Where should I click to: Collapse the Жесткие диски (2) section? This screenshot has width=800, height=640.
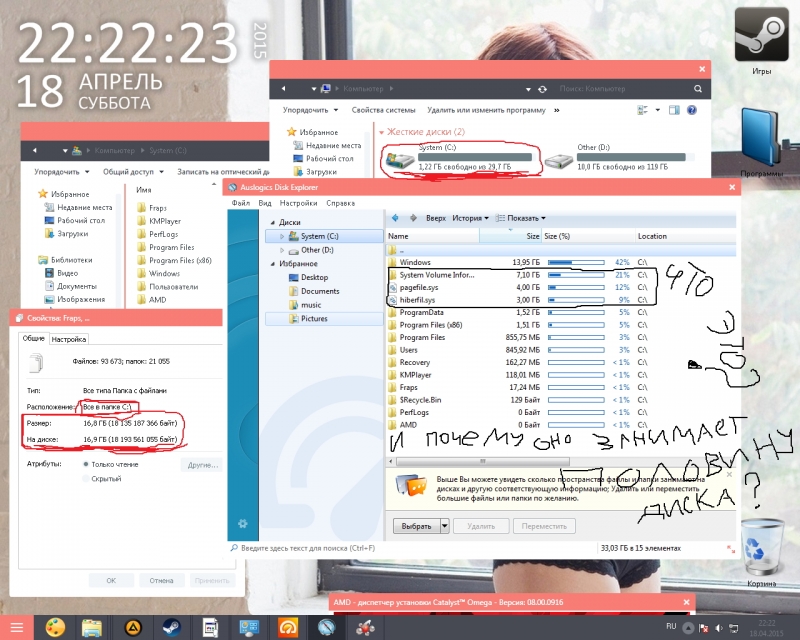(x=381, y=132)
